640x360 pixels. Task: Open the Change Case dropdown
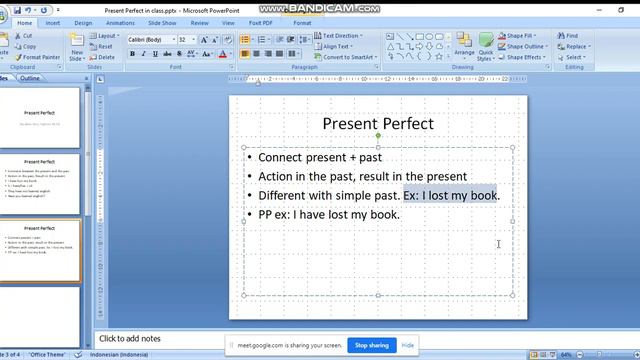pos(207,54)
